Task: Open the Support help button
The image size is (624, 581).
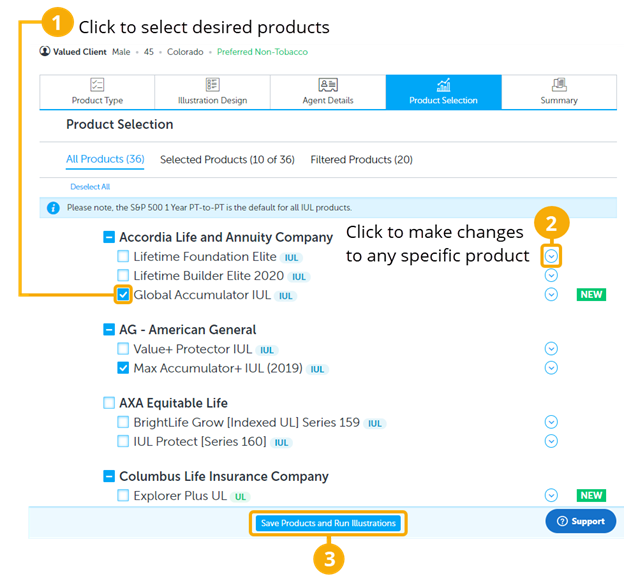Action: click(x=581, y=521)
